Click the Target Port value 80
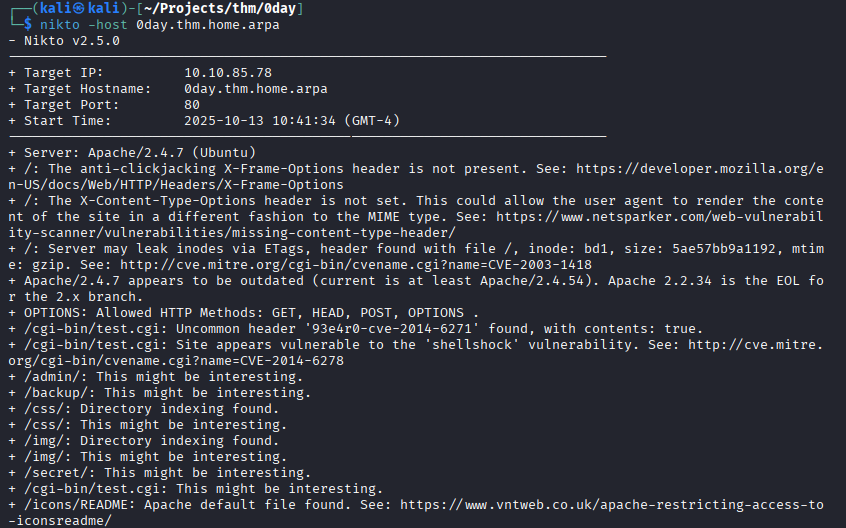846x528 pixels. click(x=192, y=105)
